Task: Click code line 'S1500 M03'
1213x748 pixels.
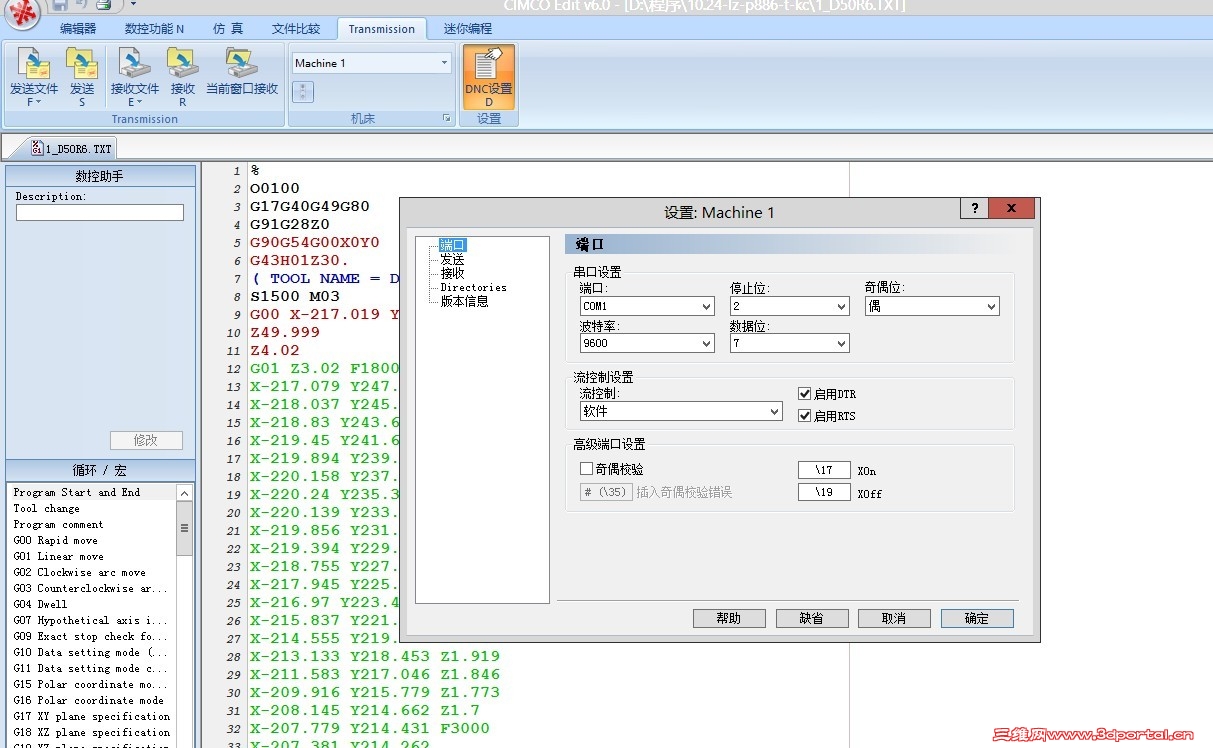Action: (295, 296)
